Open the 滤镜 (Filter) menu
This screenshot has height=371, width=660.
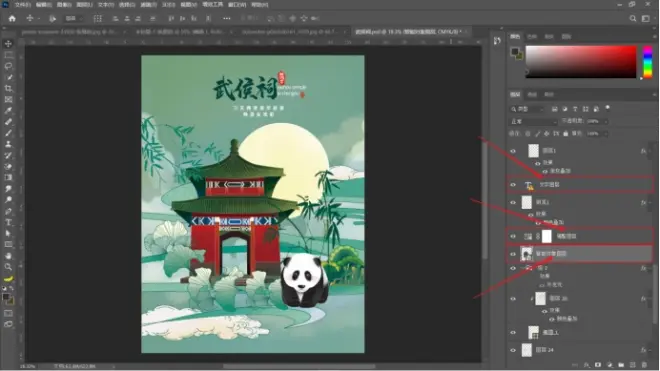148,5
